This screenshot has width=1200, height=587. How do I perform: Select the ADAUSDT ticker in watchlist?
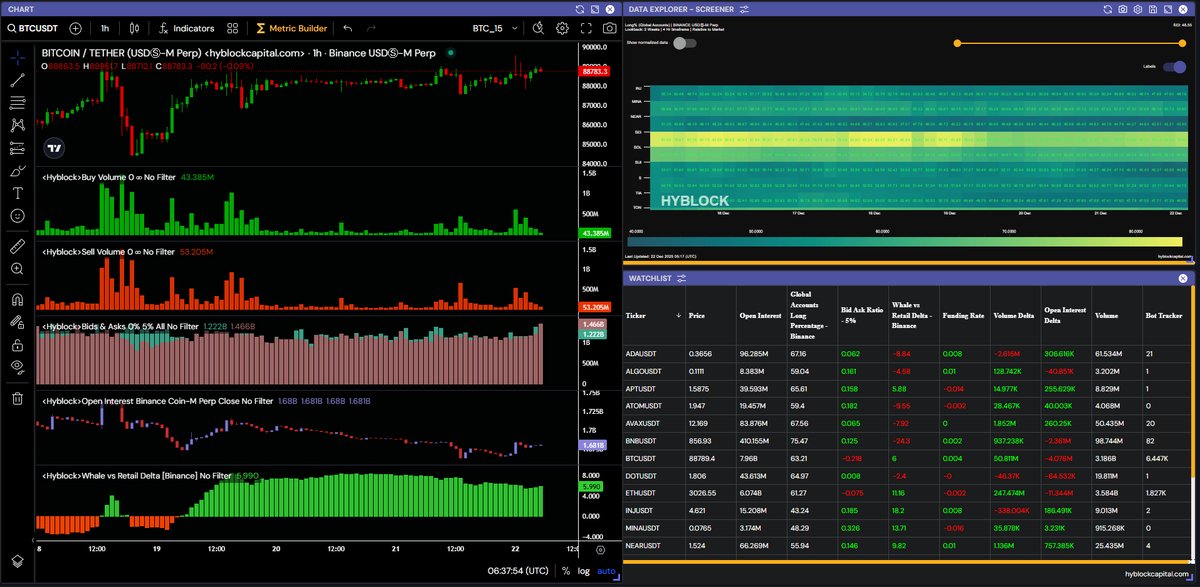643,353
